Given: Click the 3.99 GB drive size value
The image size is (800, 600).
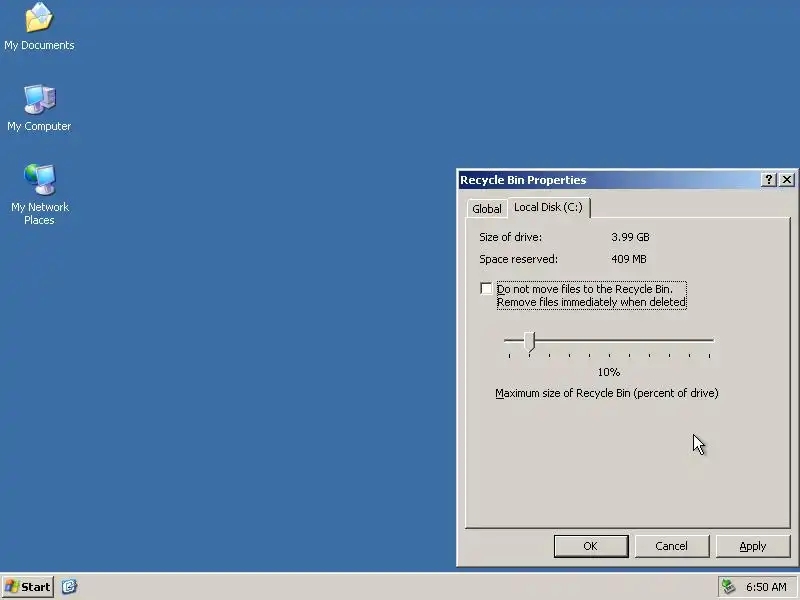Looking at the screenshot, I should 630,237.
